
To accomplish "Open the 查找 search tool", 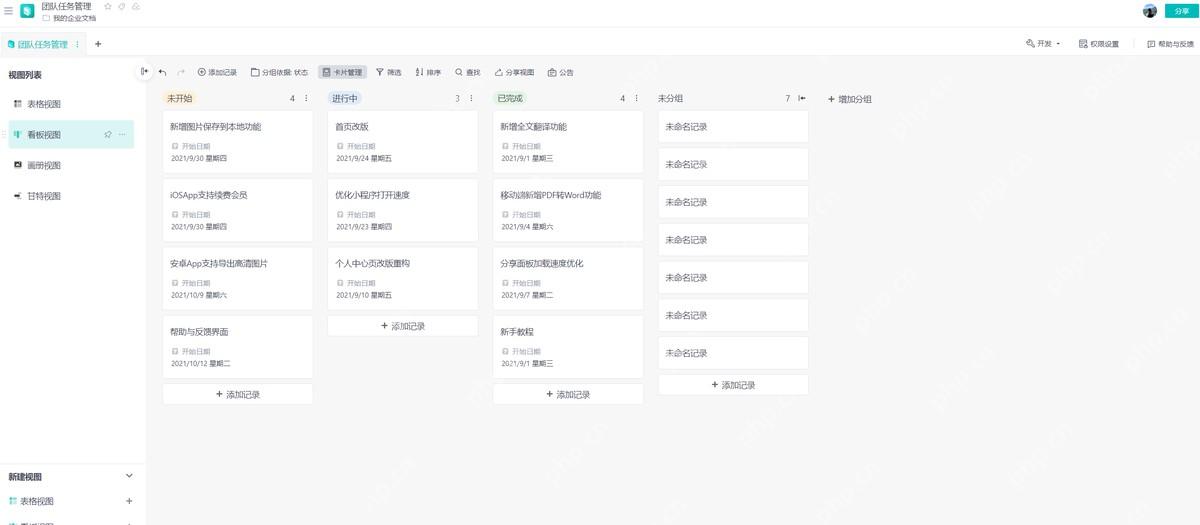I will (468, 72).
